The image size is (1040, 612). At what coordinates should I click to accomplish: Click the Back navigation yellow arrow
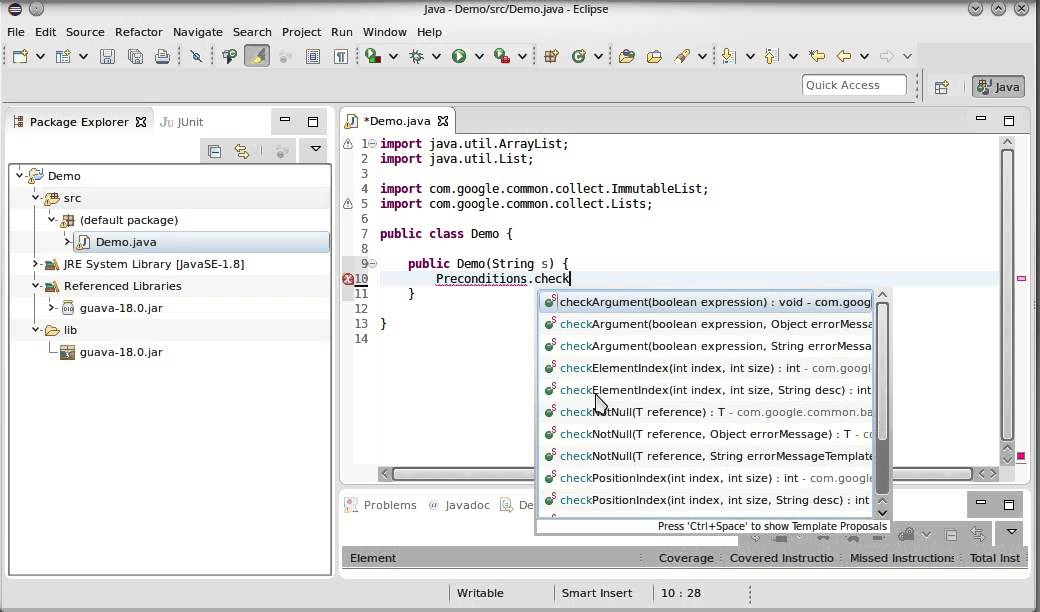[844, 56]
